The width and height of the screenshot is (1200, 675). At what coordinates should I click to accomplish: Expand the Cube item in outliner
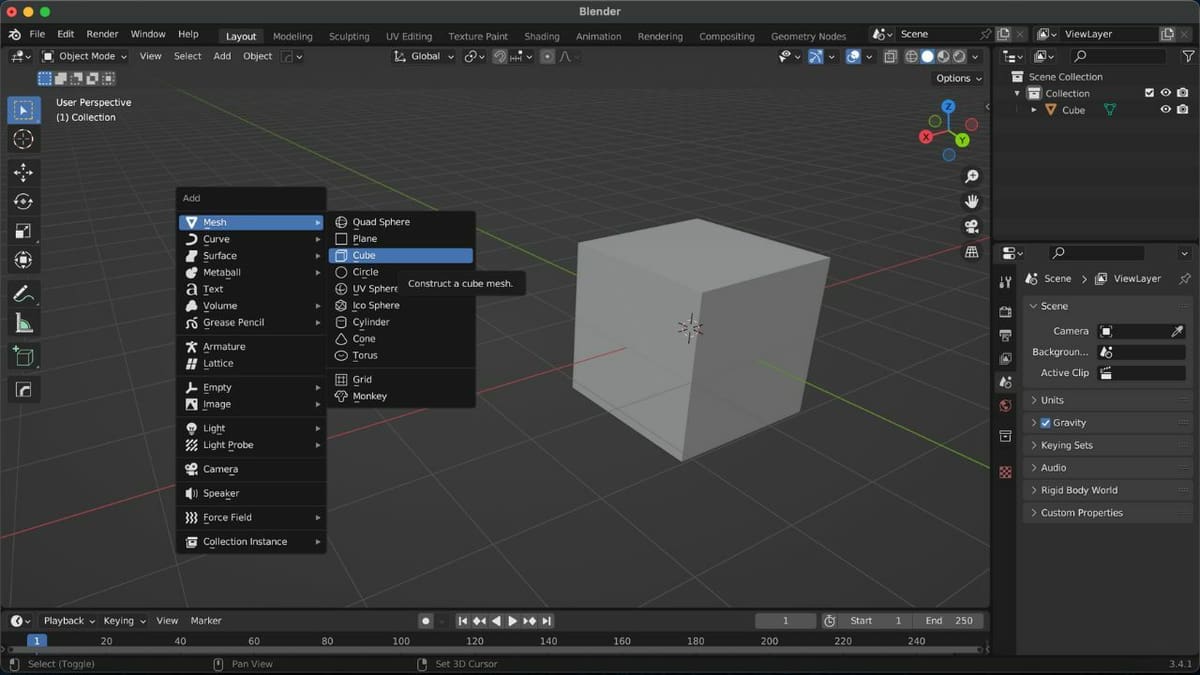point(1035,110)
